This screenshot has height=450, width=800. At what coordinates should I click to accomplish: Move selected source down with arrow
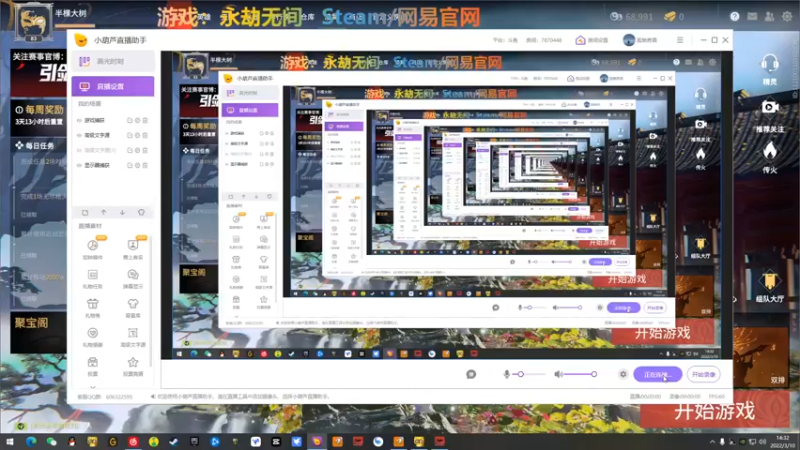[x=122, y=212]
